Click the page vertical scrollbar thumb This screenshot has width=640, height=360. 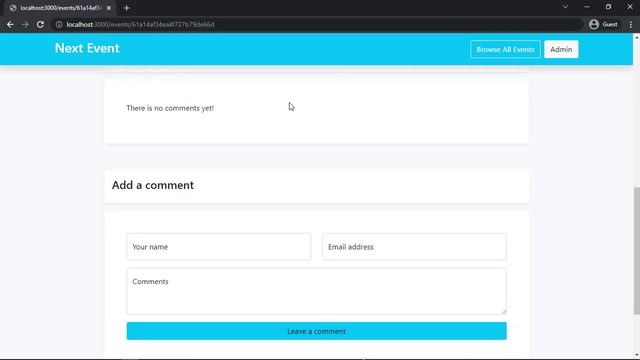(x=636, y=250)
